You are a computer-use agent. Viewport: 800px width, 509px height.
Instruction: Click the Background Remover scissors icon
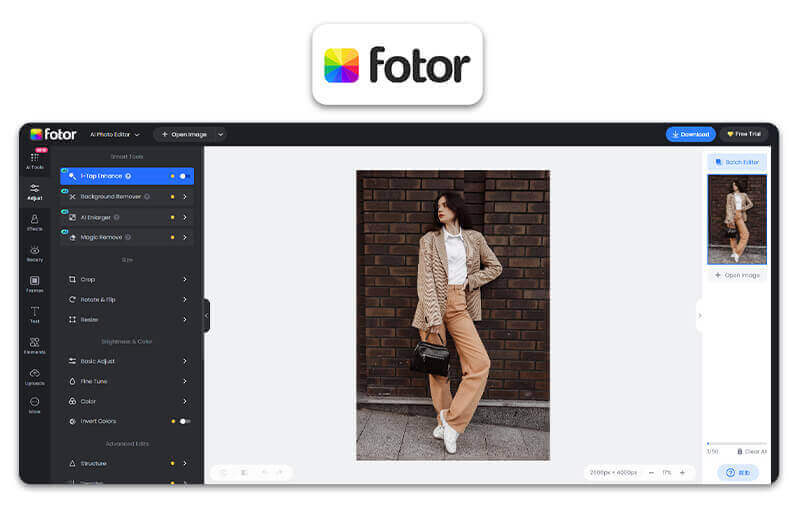click(x=72, y=196)
